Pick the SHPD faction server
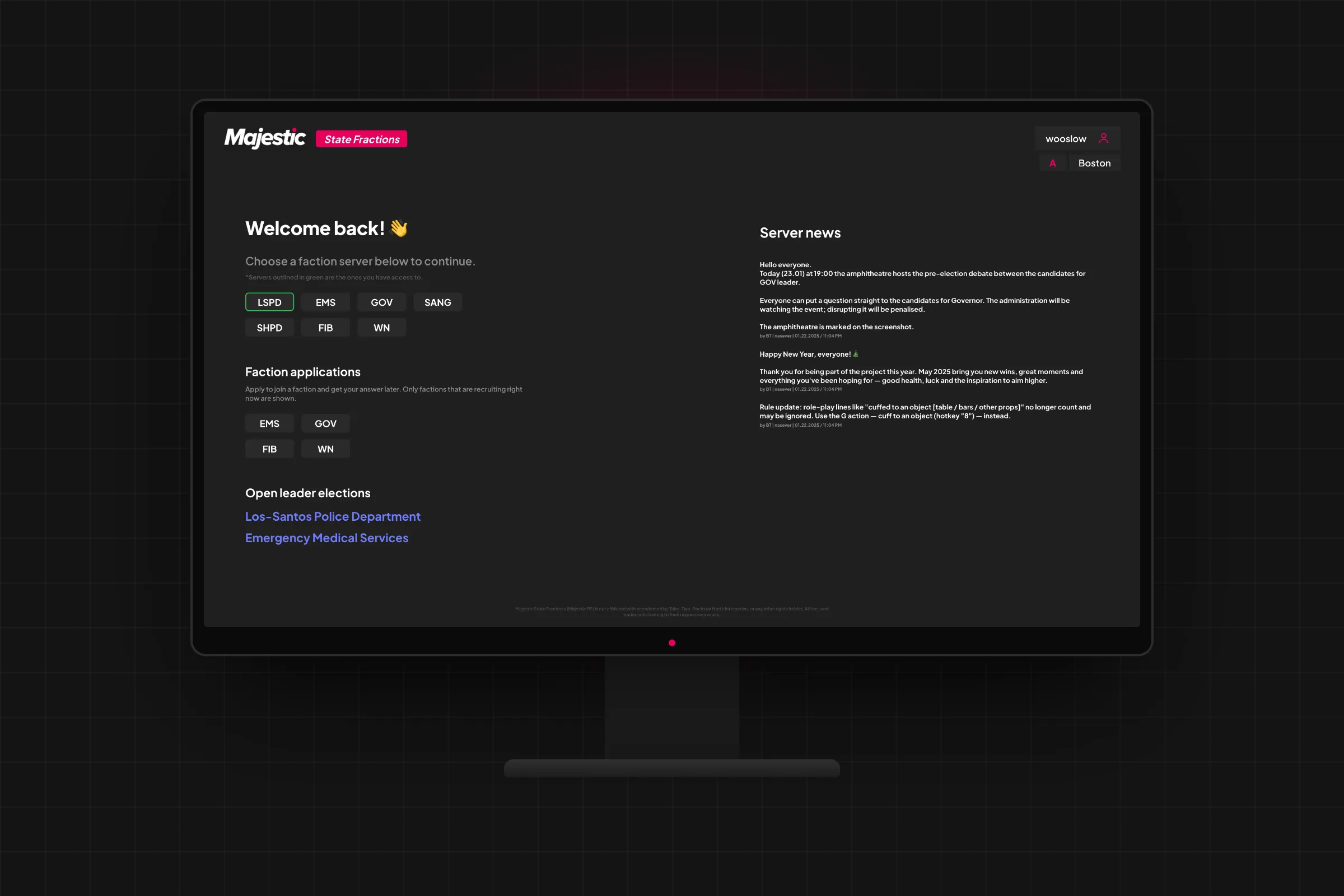Viewport: 1344px width, 896px height. pos(270,328)
